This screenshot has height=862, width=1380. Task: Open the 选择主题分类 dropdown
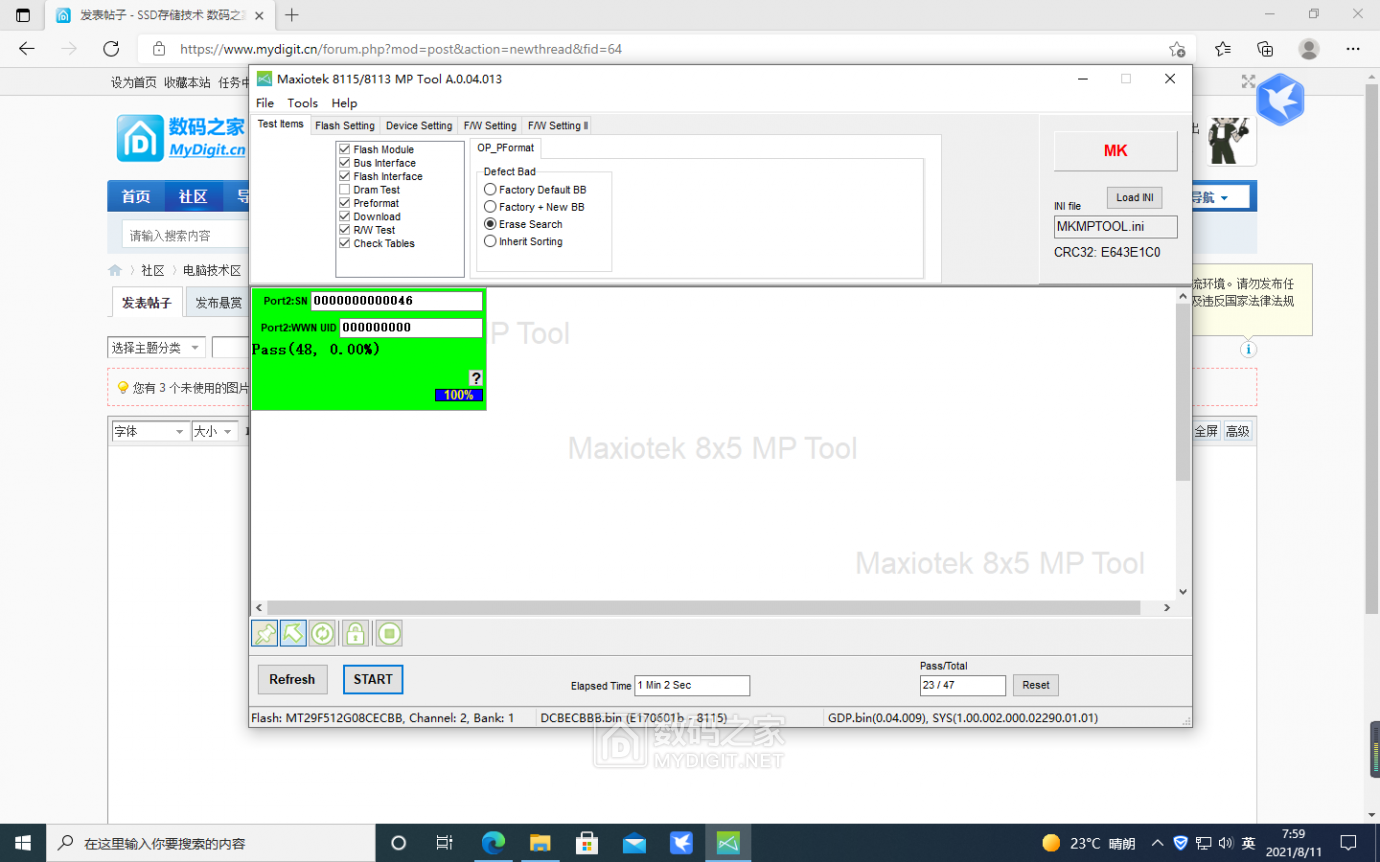coord(156,348)
